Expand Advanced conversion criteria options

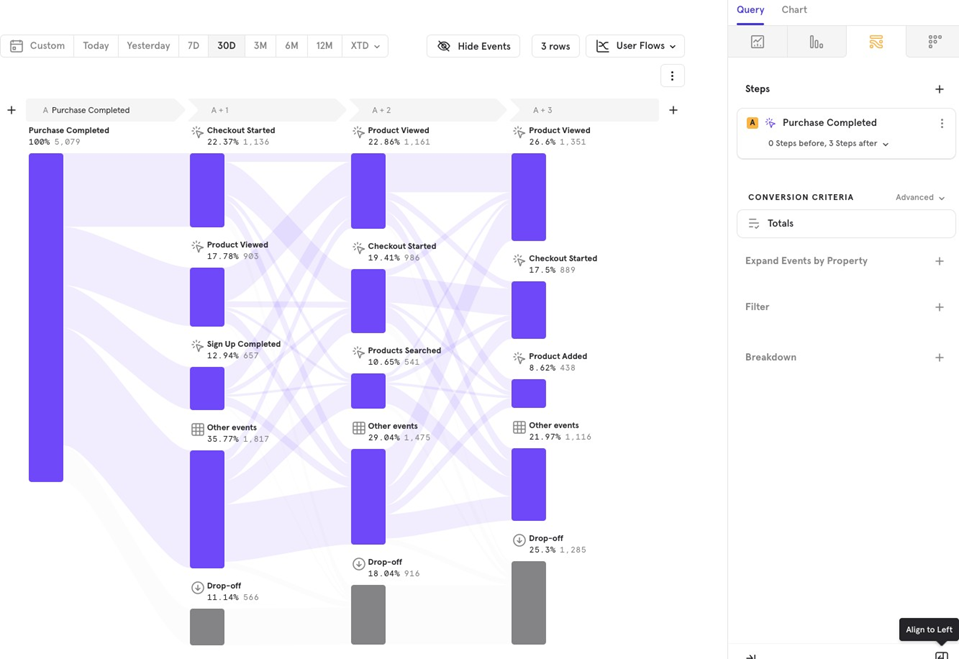920,197
